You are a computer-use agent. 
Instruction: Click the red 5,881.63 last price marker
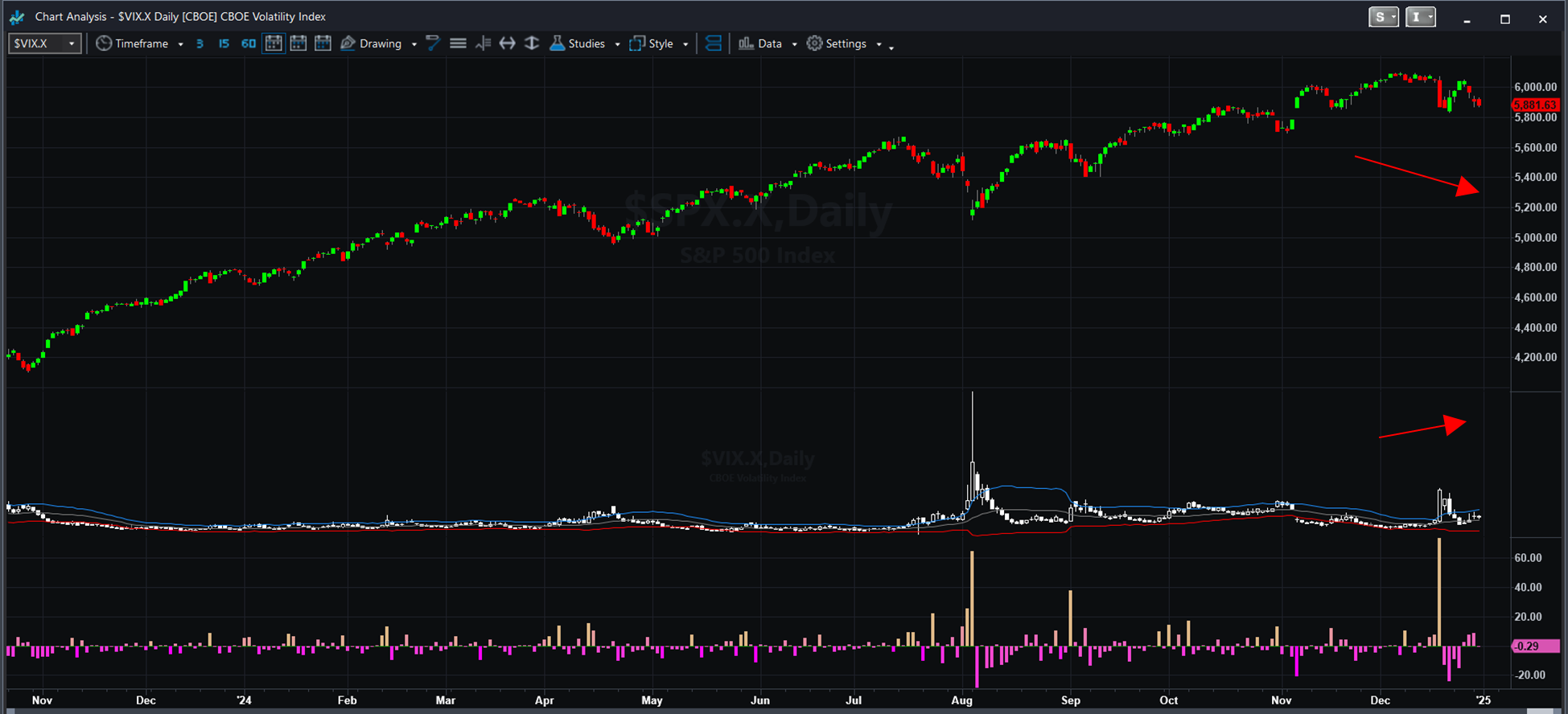click(x=1535, y=105)
